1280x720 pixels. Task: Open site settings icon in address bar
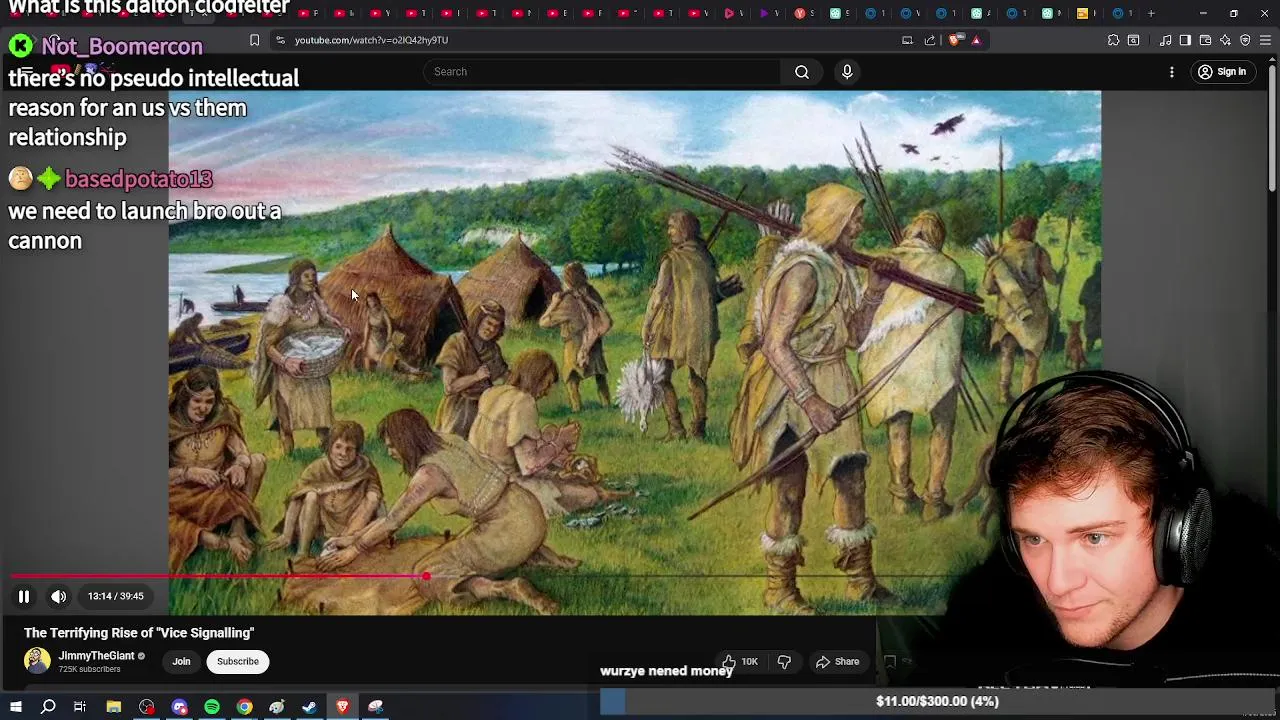[x=280, y=40]
